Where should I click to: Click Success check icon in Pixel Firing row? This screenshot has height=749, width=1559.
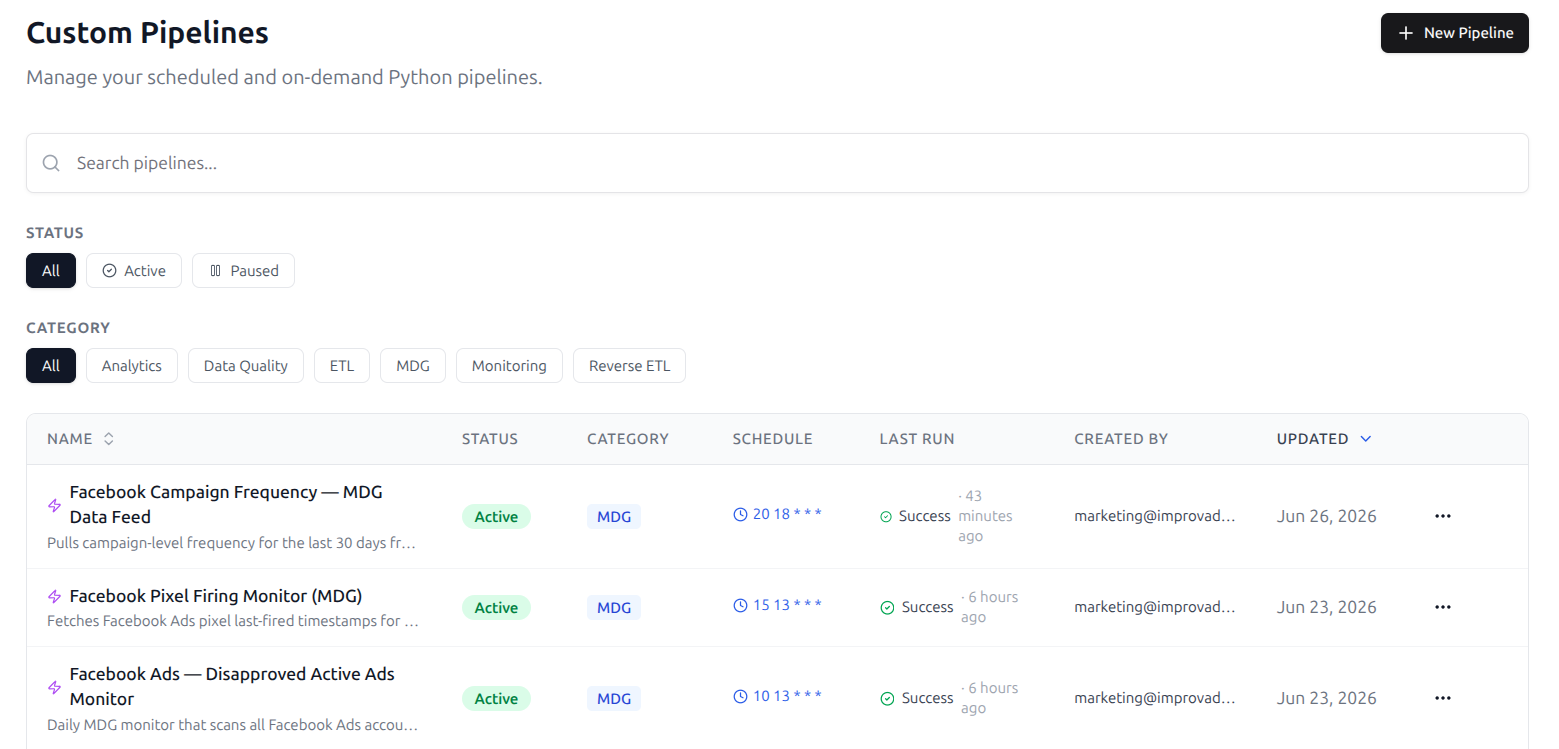tap(887, 607)
